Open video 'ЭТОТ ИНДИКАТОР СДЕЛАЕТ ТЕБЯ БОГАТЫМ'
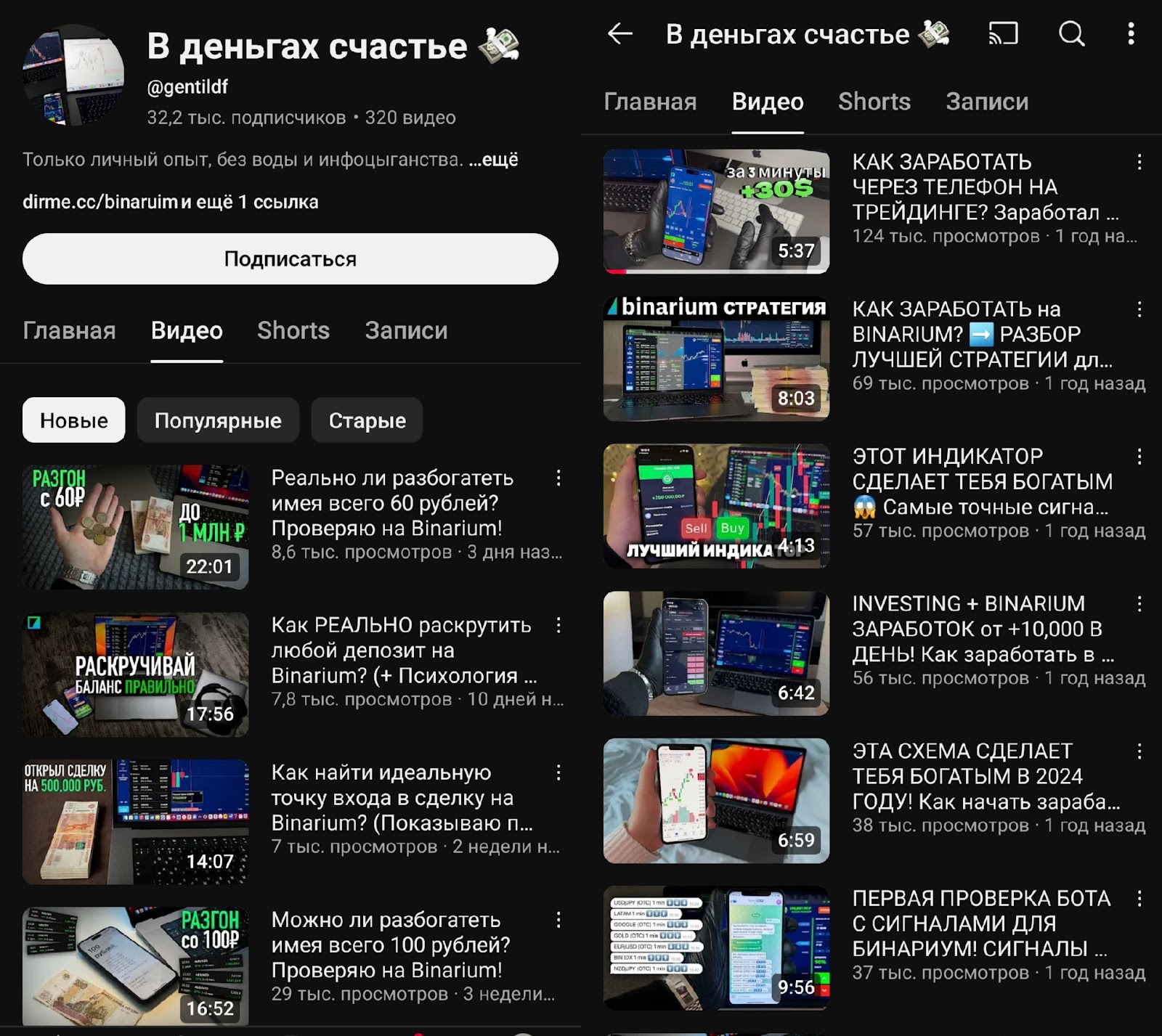The image size is (1162, 1036). click(x=982, y=481)
